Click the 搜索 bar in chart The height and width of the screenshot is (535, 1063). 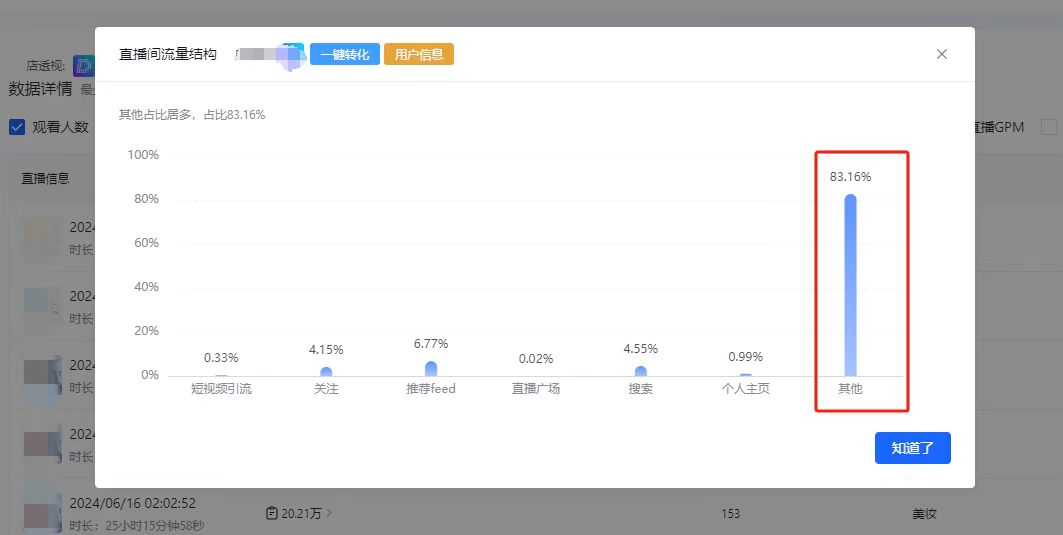640,371
